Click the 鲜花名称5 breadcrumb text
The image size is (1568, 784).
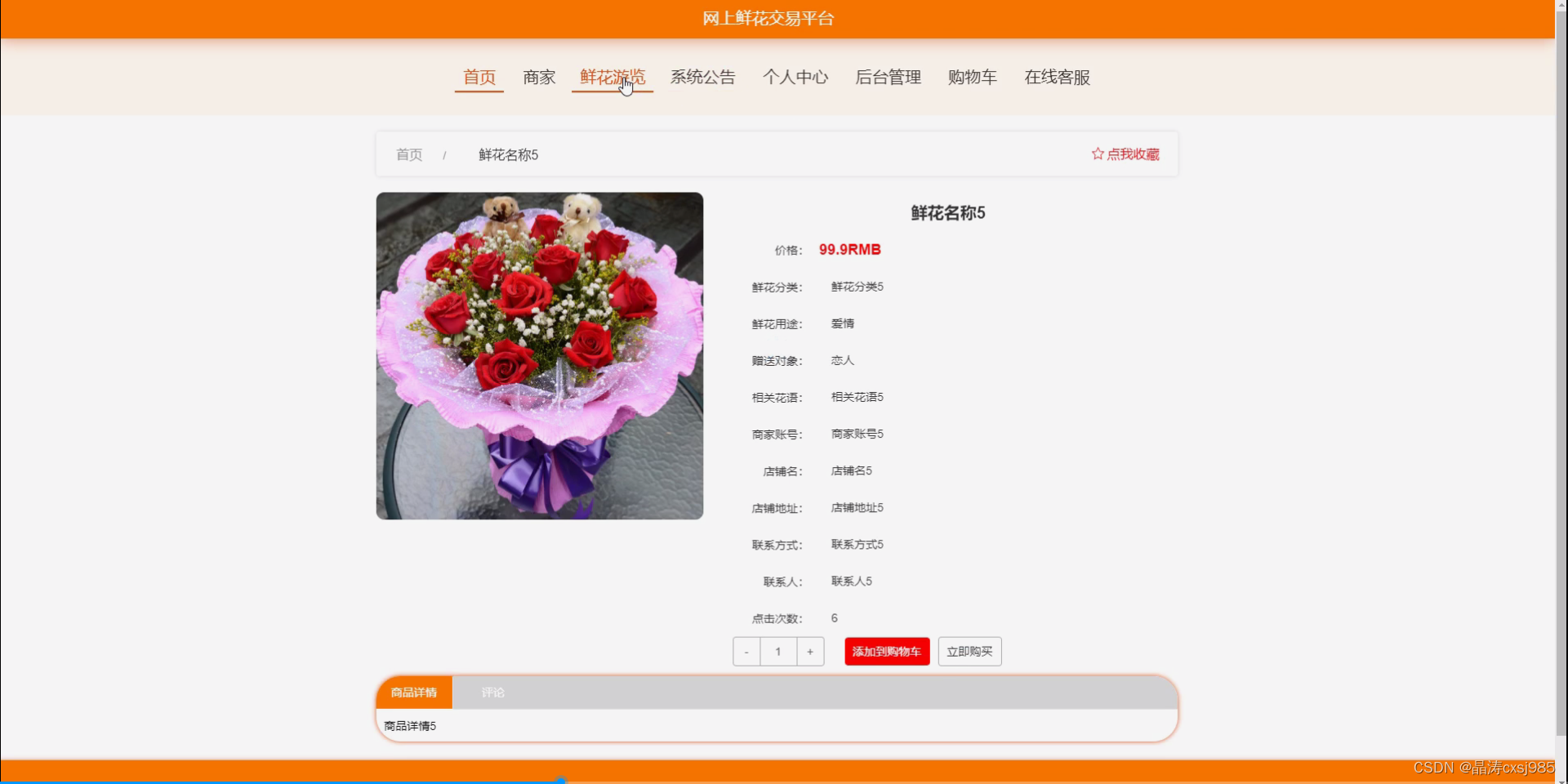click(508, 154)
